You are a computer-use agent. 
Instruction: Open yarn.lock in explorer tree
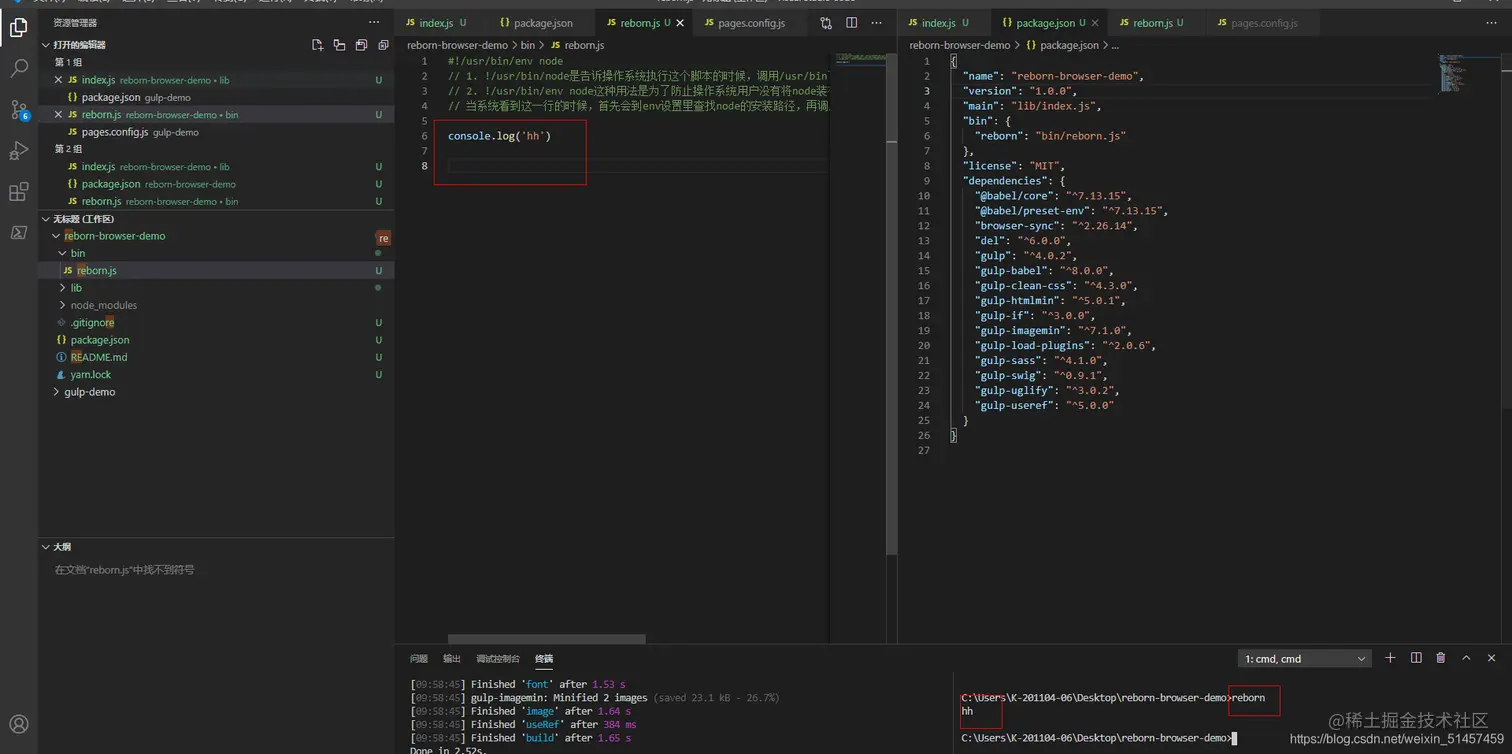[x=216, y=375]
